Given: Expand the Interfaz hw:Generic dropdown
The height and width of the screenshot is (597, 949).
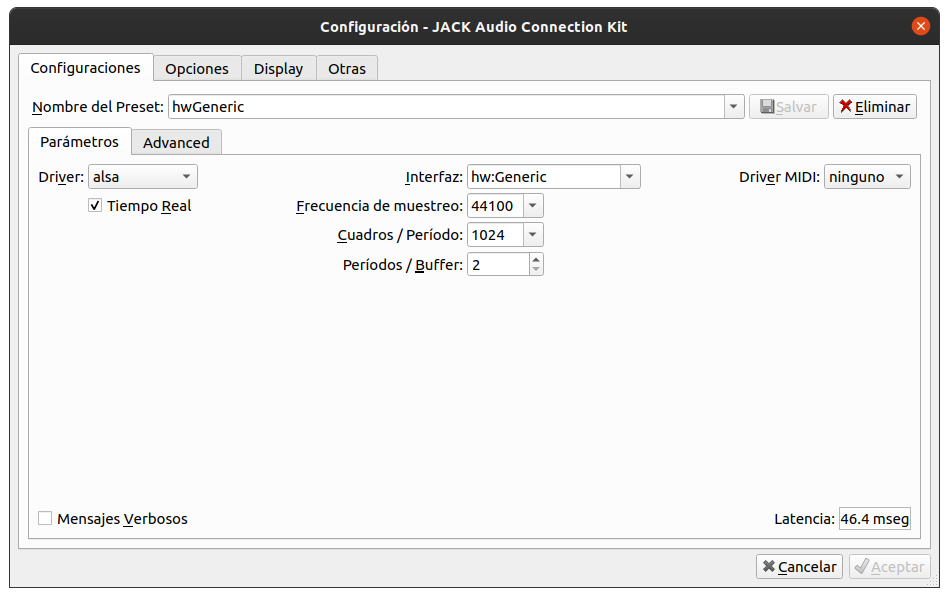Looking at the screenshot, I should (x=629, y=177).
